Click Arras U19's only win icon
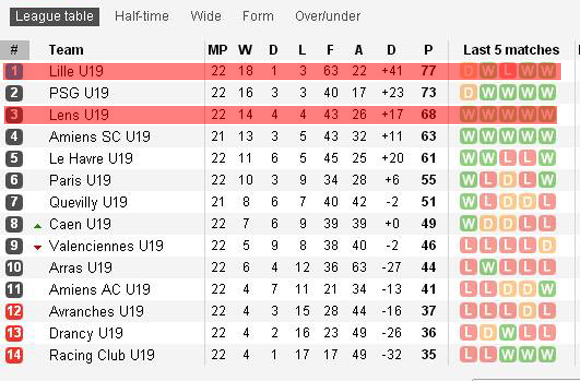This screenshot has height=381, width=580. [488, 267]
